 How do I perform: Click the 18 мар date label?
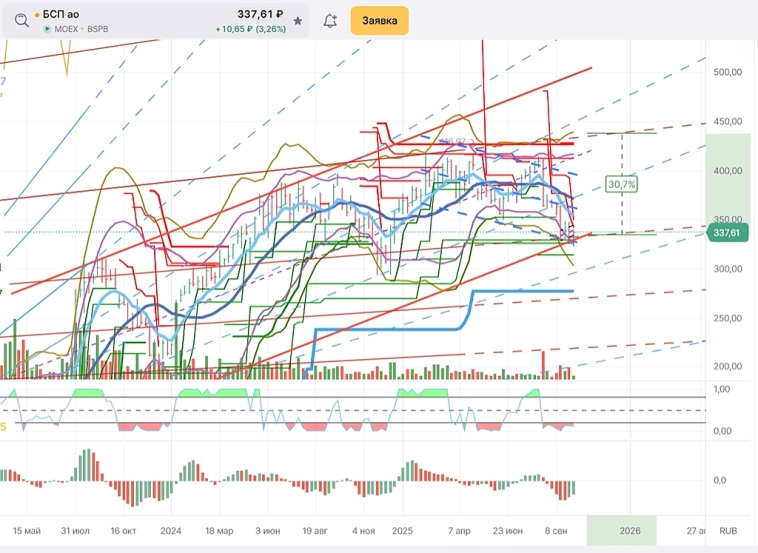219,531
